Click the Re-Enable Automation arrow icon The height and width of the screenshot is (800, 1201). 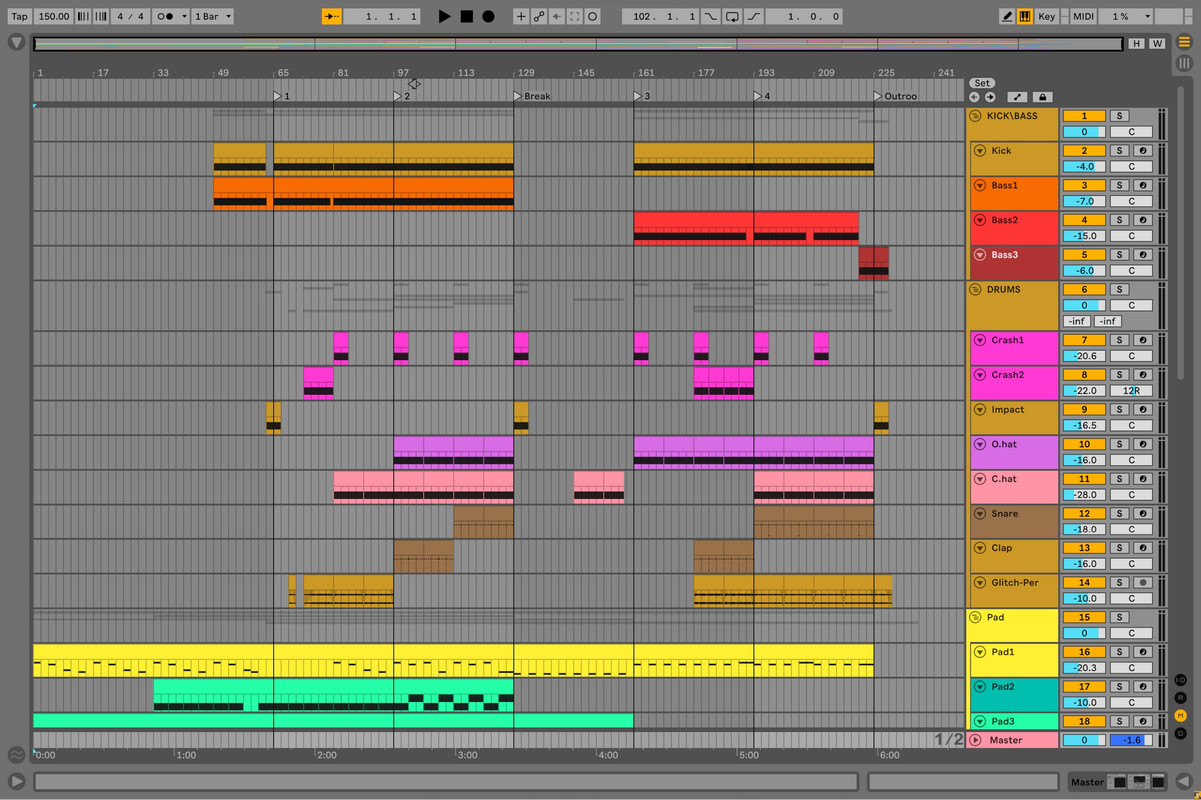(557, 16)
